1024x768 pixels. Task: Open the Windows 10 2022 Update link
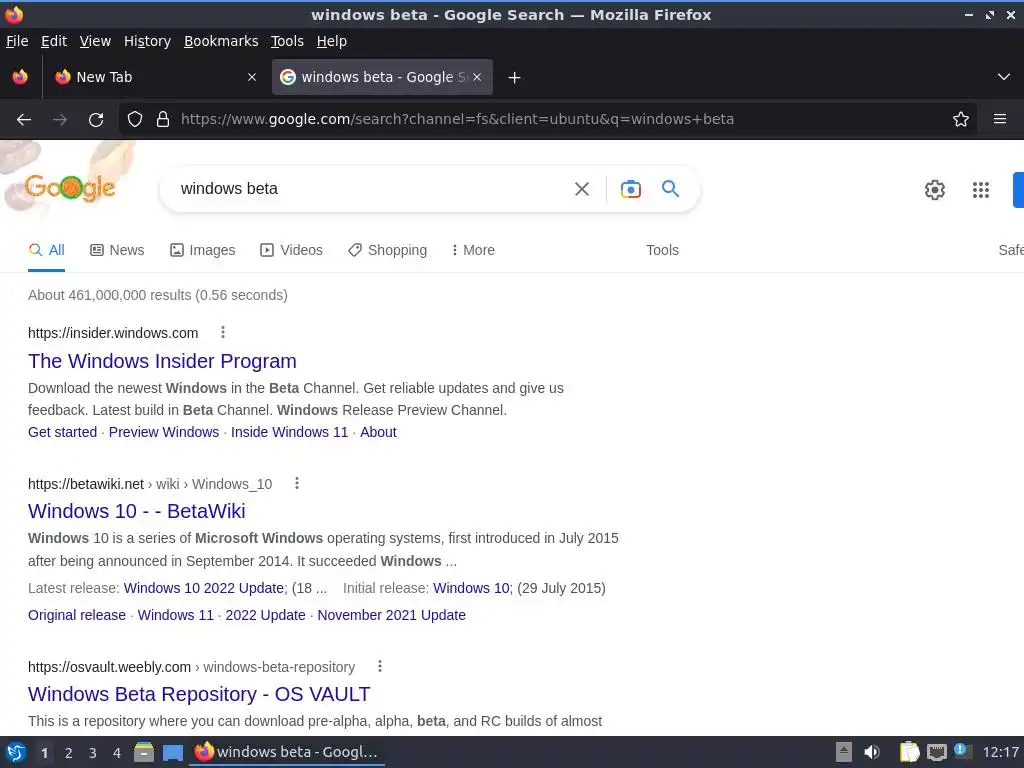click(x=204, y=588)
